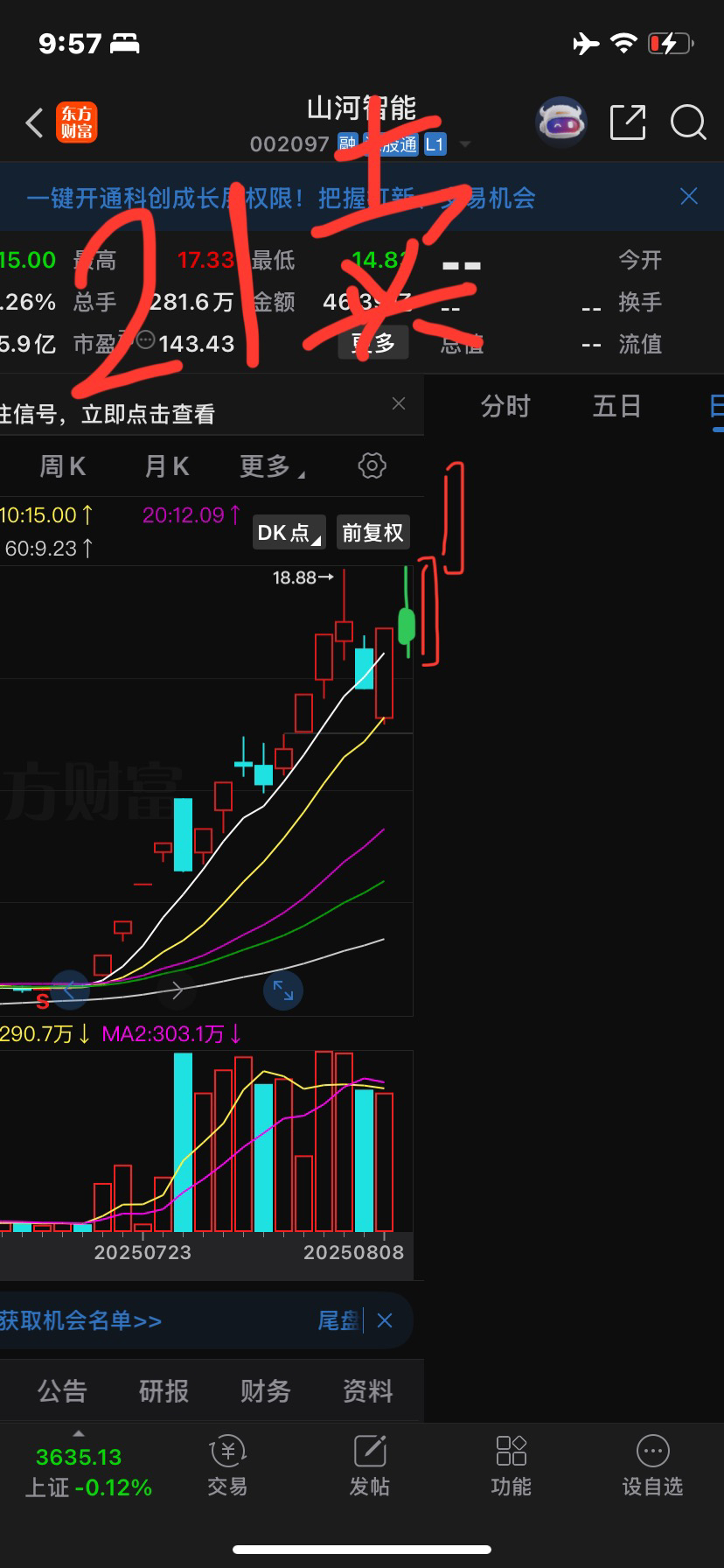Open search with magnifier icon
This screenshot has height=1568, width=724.
pyautogui.click(x=688, y=122)
